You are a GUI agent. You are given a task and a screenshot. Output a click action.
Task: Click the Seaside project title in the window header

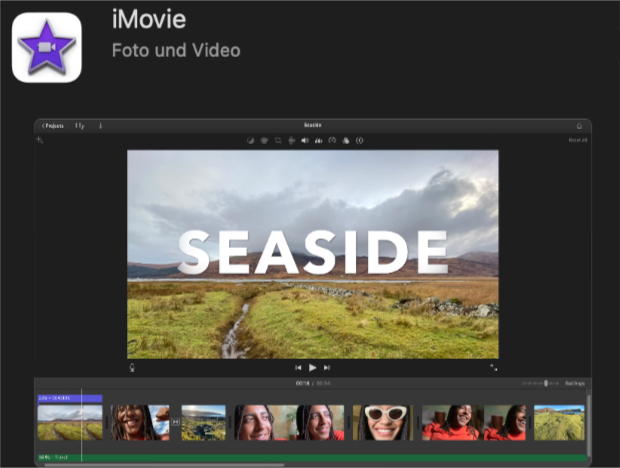coord(312,125)
